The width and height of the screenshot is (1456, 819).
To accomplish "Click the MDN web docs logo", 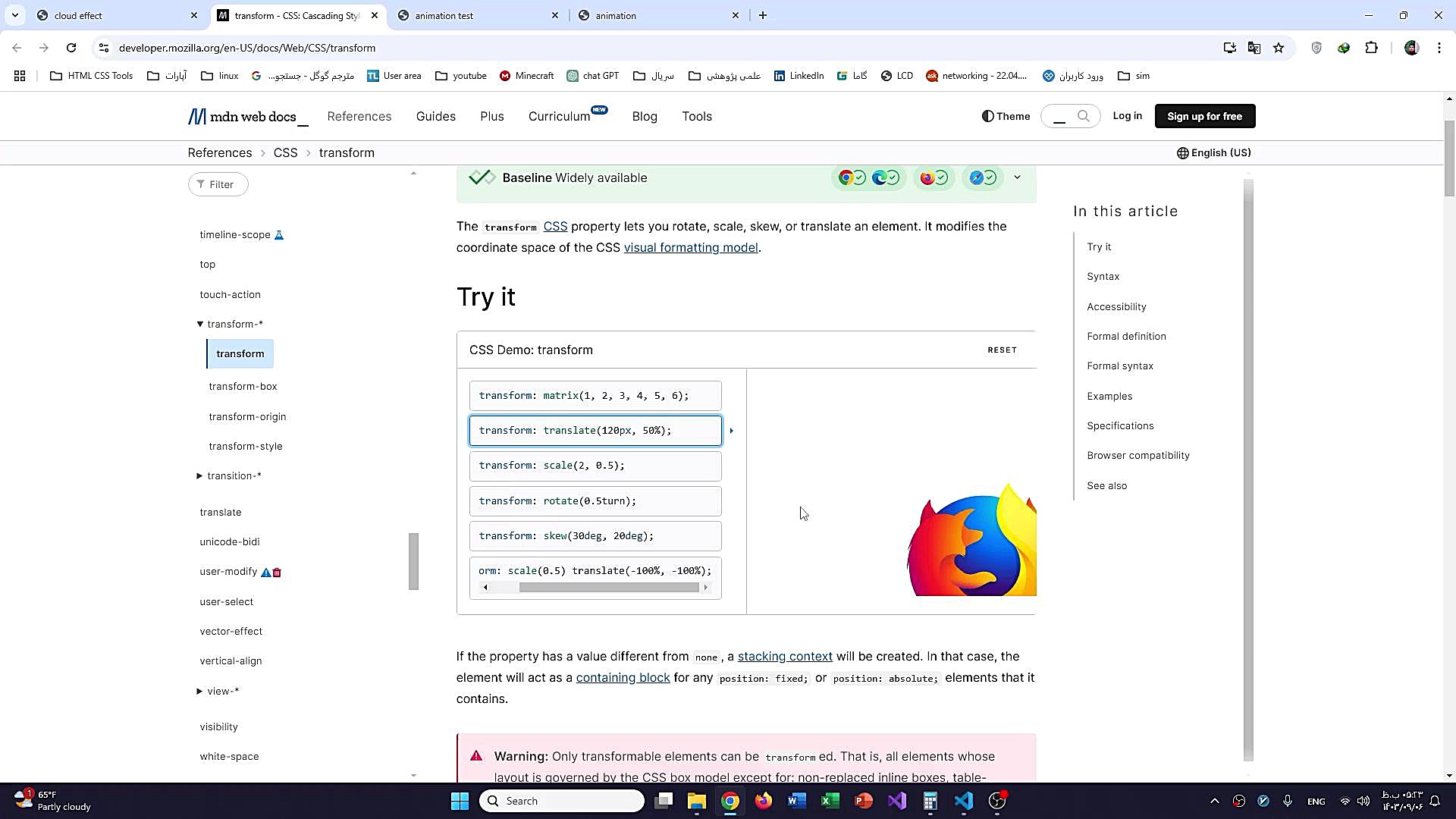I will tap(248, 117).
